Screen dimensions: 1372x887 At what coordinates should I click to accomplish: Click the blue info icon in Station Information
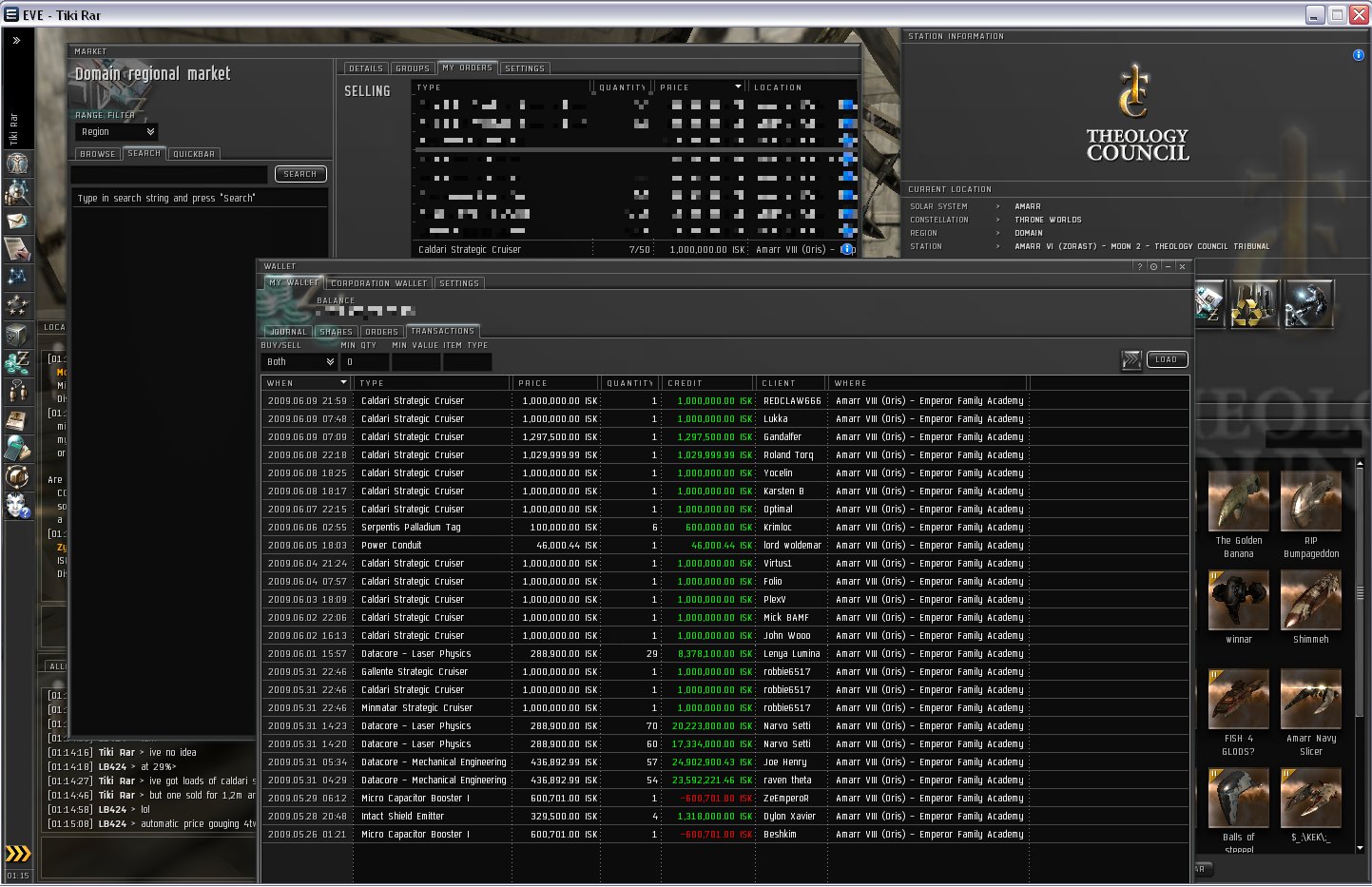[x=1358, y=55]
